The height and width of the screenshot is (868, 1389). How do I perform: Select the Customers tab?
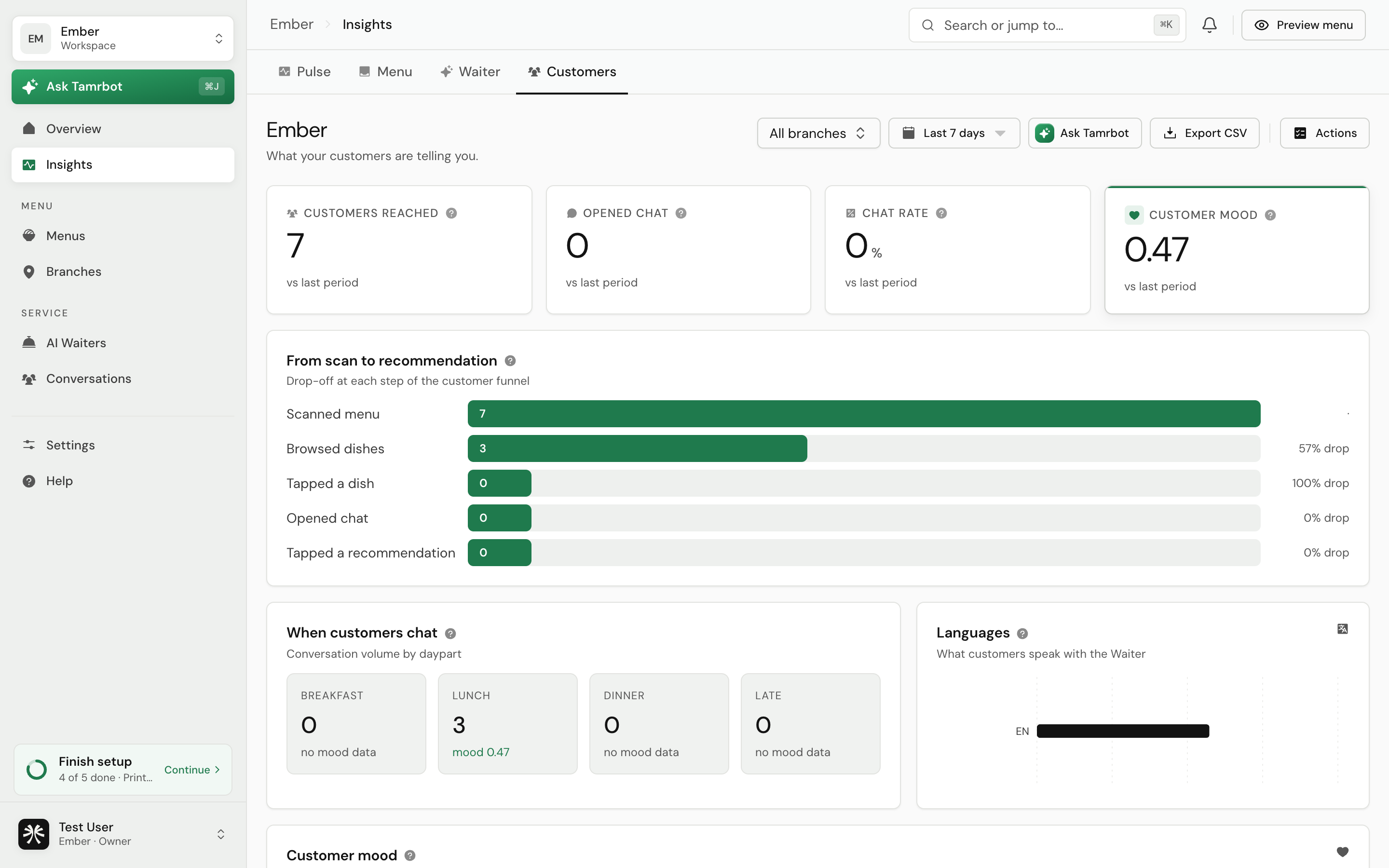572,72
